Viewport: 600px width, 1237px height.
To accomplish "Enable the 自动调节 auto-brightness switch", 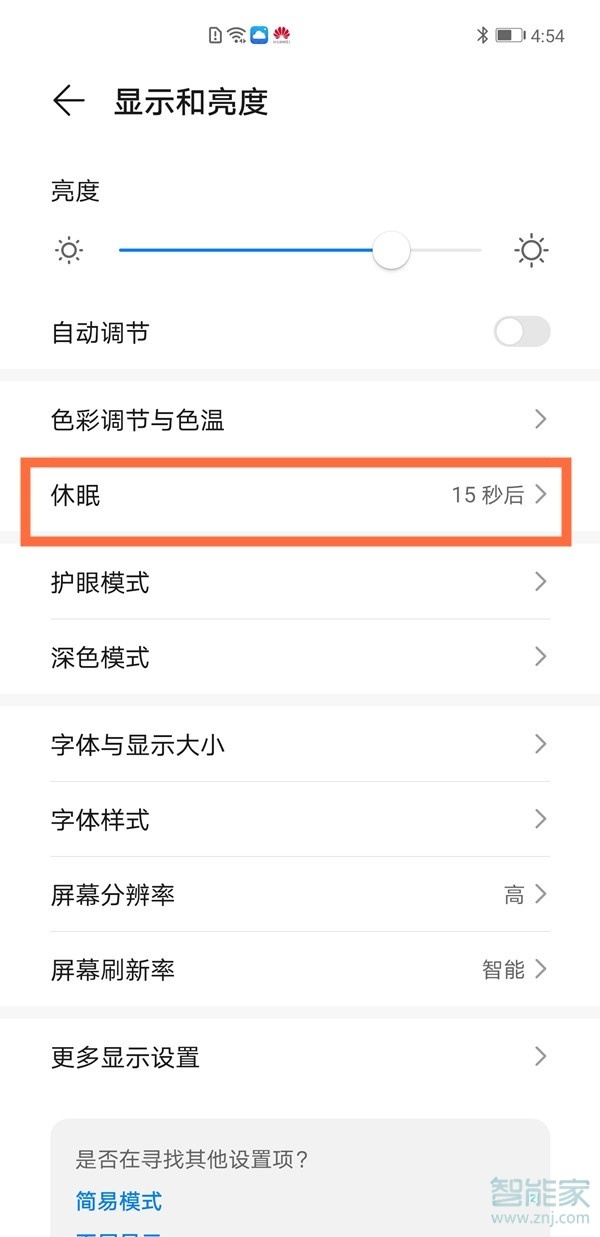I will click(x=521, y=331).
